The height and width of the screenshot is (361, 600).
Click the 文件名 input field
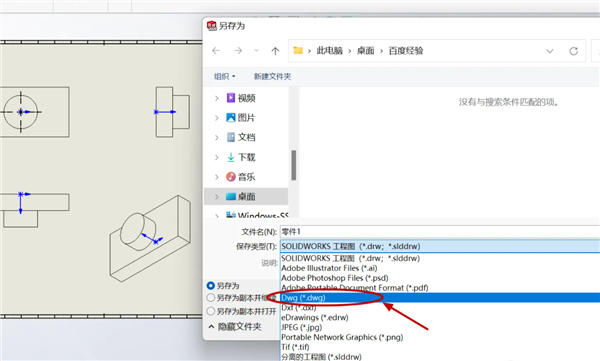tap(440, 232)
